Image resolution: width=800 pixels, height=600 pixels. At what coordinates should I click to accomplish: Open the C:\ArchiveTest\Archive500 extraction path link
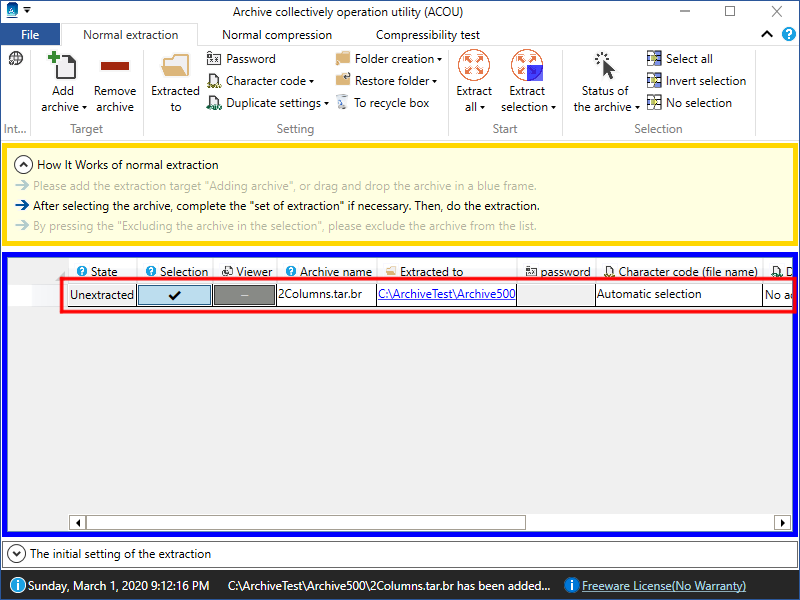pos(446,295)
